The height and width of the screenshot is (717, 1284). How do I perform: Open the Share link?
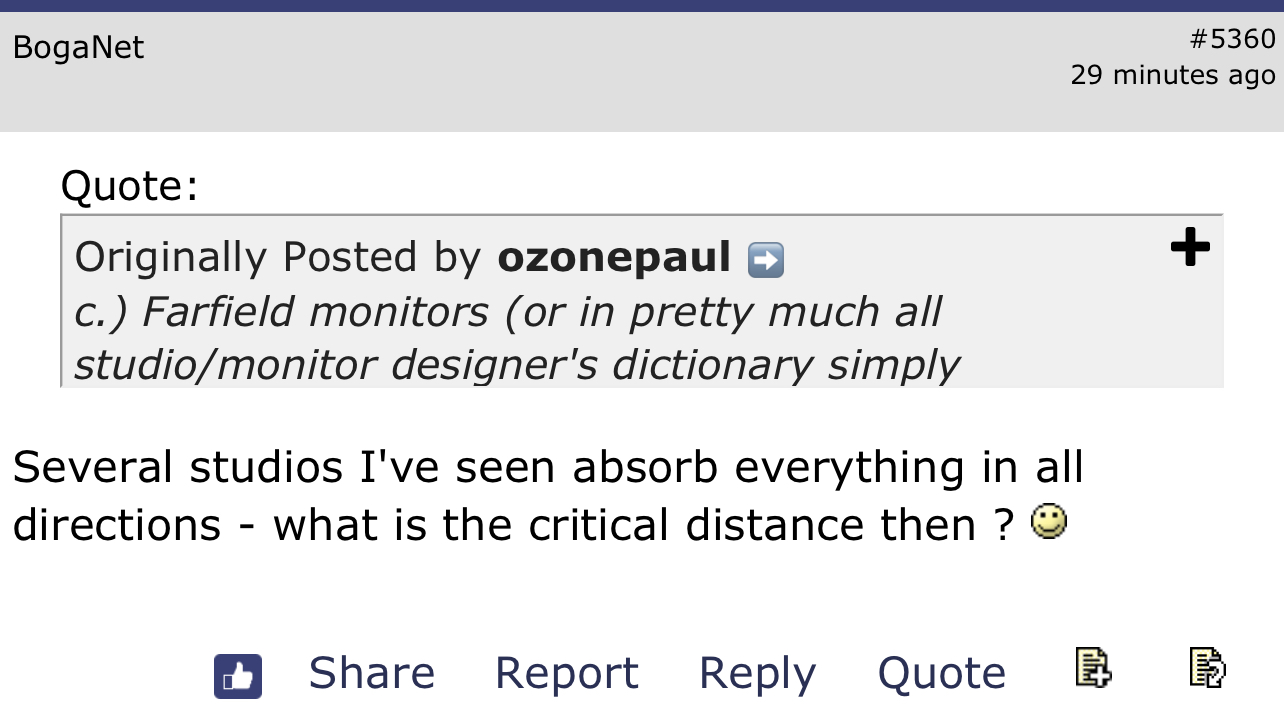[x=372, y=673]
